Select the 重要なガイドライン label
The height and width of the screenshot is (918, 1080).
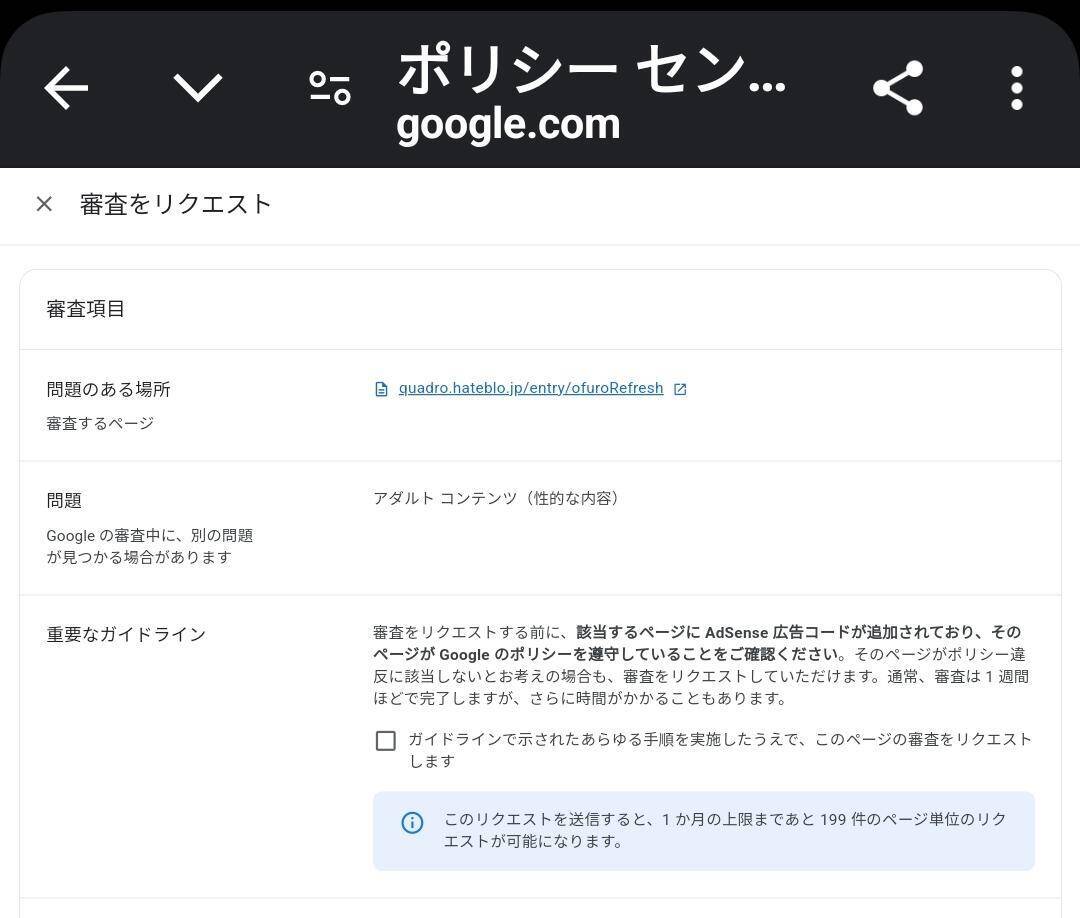tap(126, 634)
